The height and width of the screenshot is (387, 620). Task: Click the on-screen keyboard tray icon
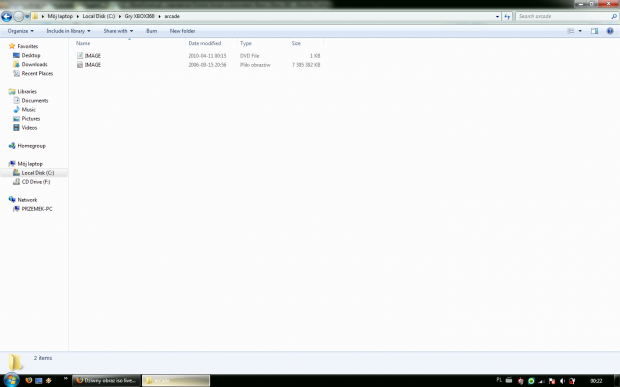tap(509, 380)
